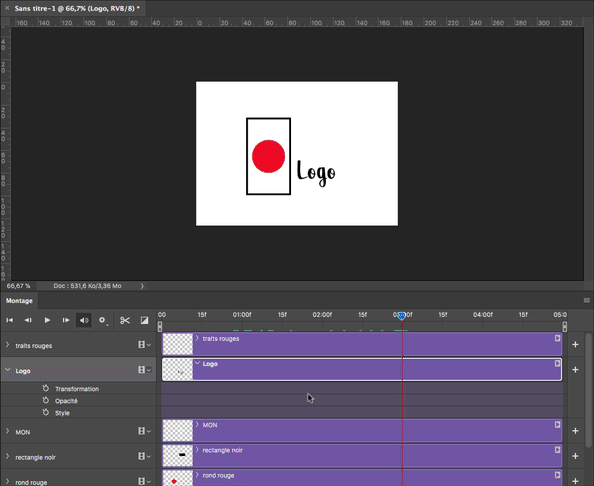Expand traits rouges clip in timeline
The image size is (594, 486).
click(x=197, y=338)
